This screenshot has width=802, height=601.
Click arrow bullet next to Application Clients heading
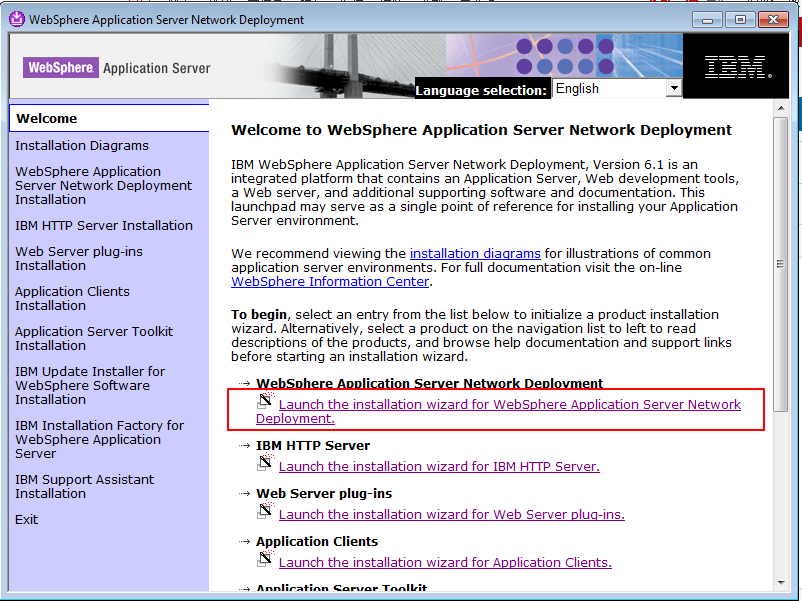pos(244,541)
